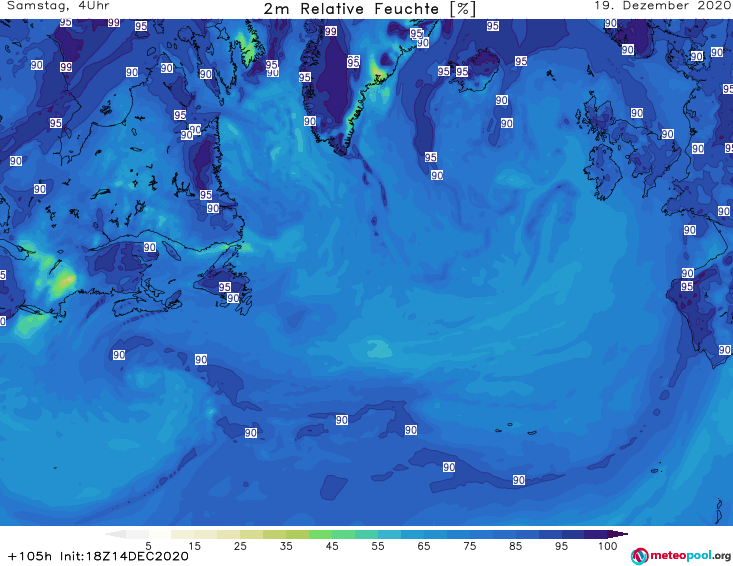
Task: Click the '+105h Init:18Z14DEC2020' forecast run label
Action: pyautogui.click(x=98, y=556)
